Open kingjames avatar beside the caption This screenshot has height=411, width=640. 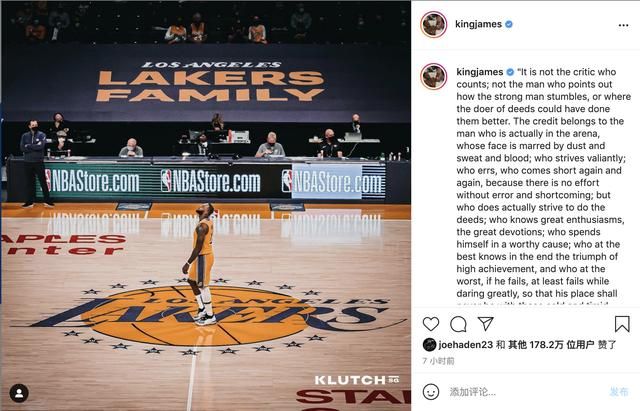433,76
